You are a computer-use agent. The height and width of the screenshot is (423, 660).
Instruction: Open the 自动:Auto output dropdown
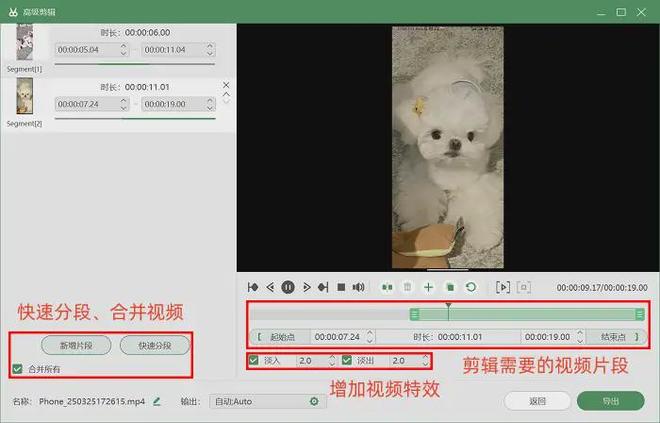tap(268, 402)
